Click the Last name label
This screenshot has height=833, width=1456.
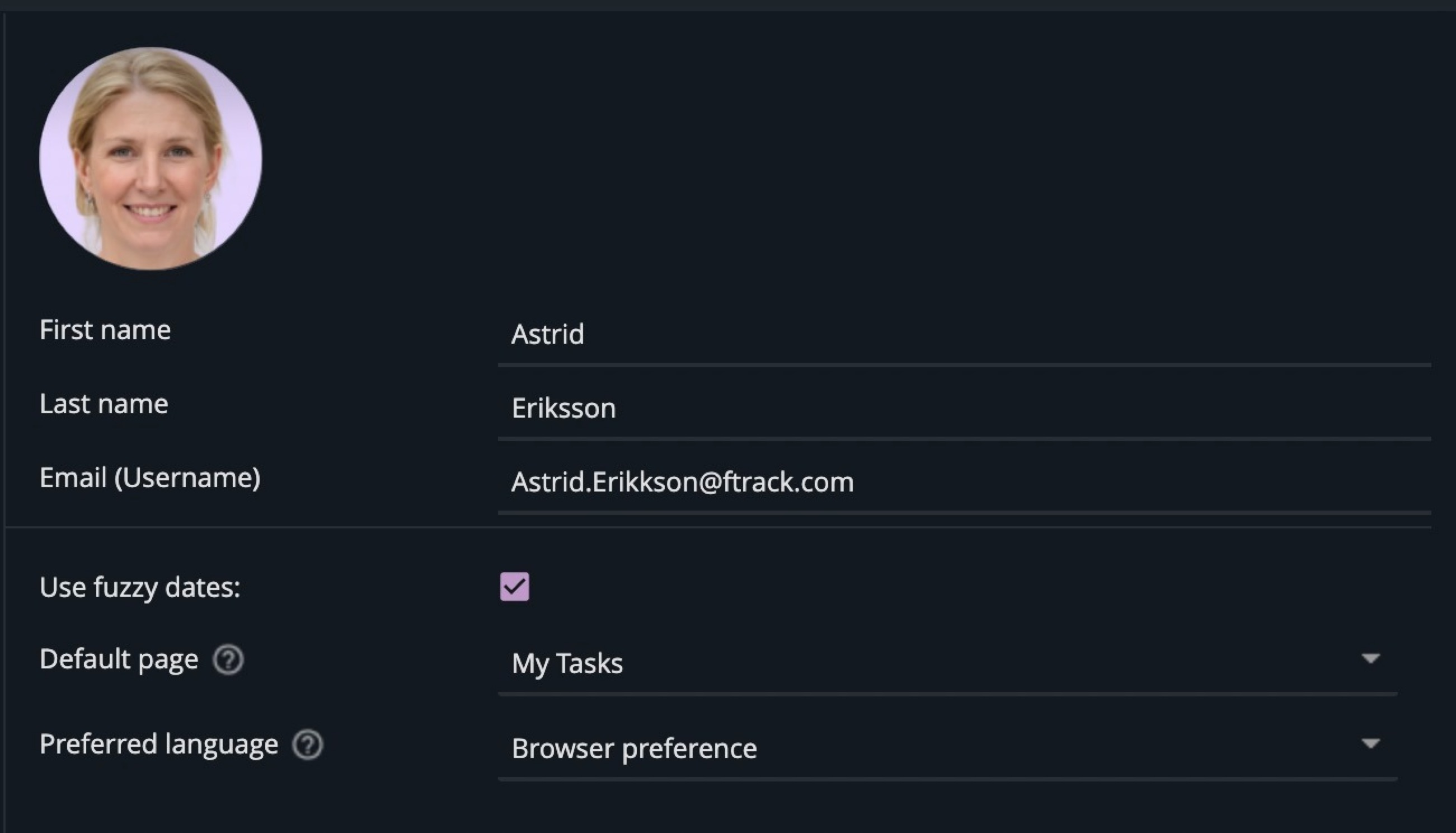[104, 404]
